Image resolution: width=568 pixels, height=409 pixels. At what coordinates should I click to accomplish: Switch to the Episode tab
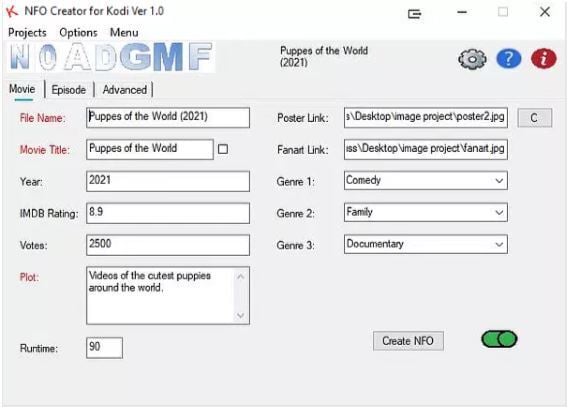click(68, 89)
